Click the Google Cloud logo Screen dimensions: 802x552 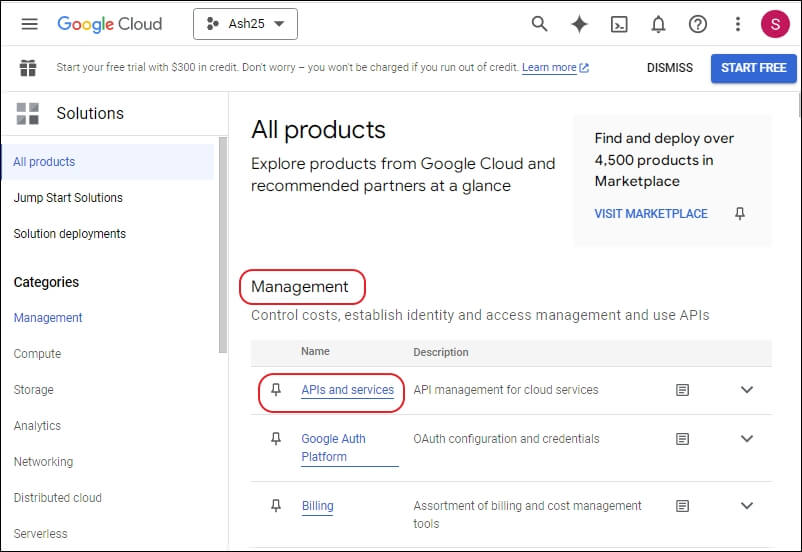click(x=109, y=24)
